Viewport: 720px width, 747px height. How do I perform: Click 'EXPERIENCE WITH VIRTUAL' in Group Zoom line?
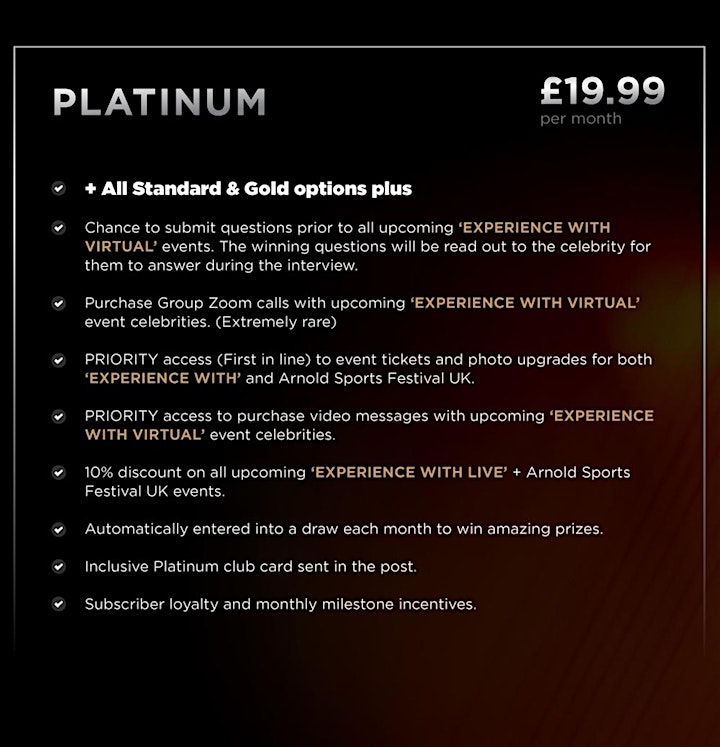coord(525,303)
